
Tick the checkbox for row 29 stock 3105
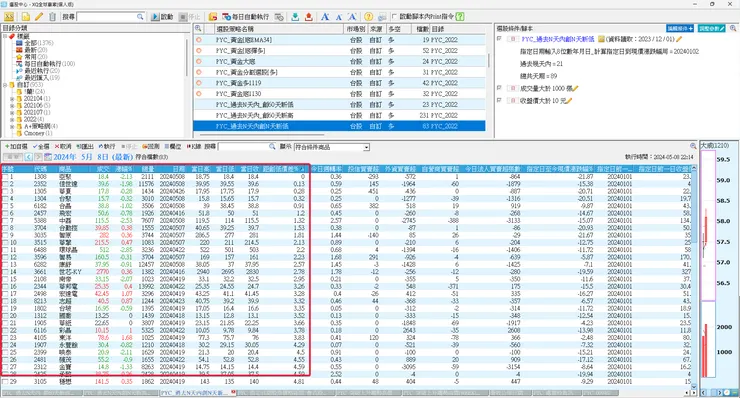click(5, 381)
